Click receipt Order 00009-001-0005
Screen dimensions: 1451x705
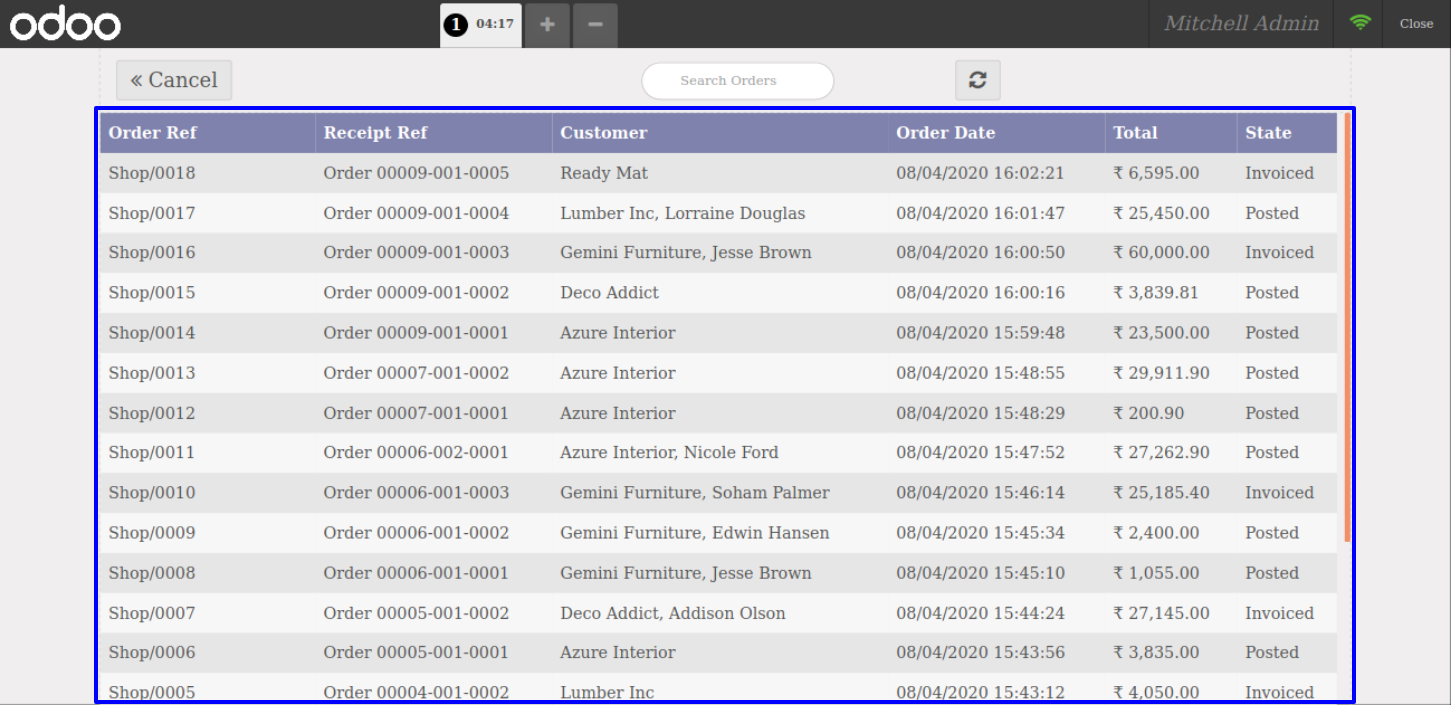coord(416,173)
